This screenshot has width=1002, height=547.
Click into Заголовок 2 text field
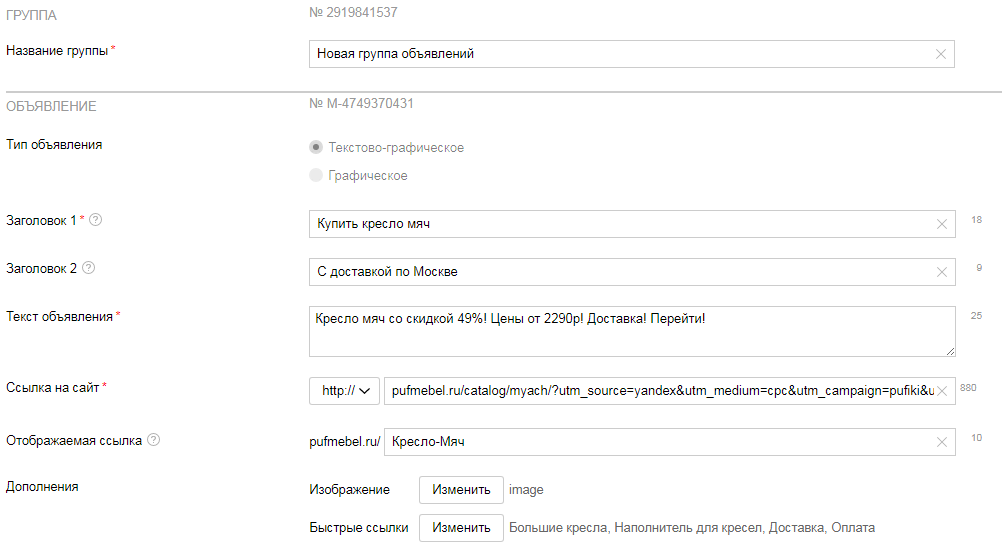(x=632, y=272)
